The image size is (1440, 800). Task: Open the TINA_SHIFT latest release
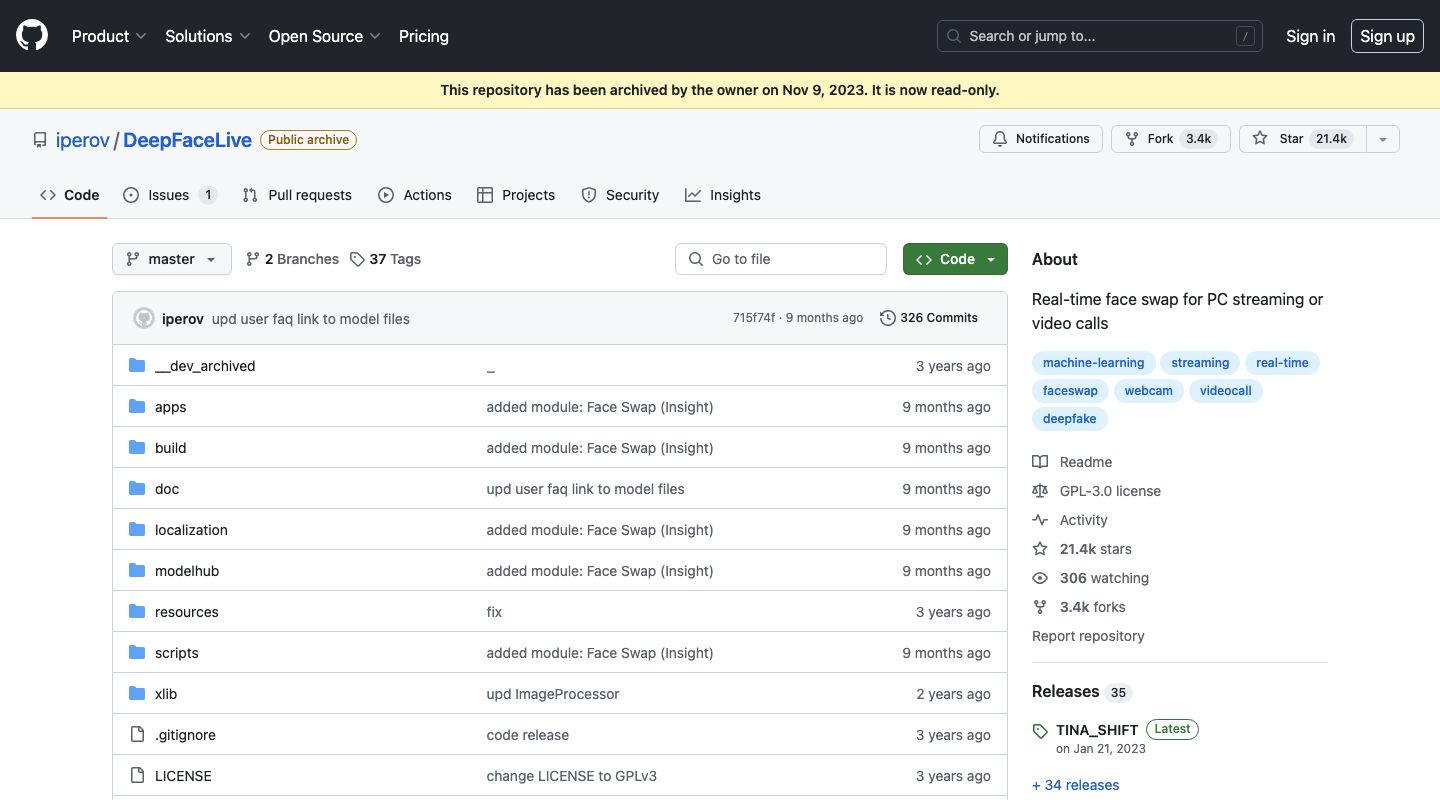(1097, 729)
